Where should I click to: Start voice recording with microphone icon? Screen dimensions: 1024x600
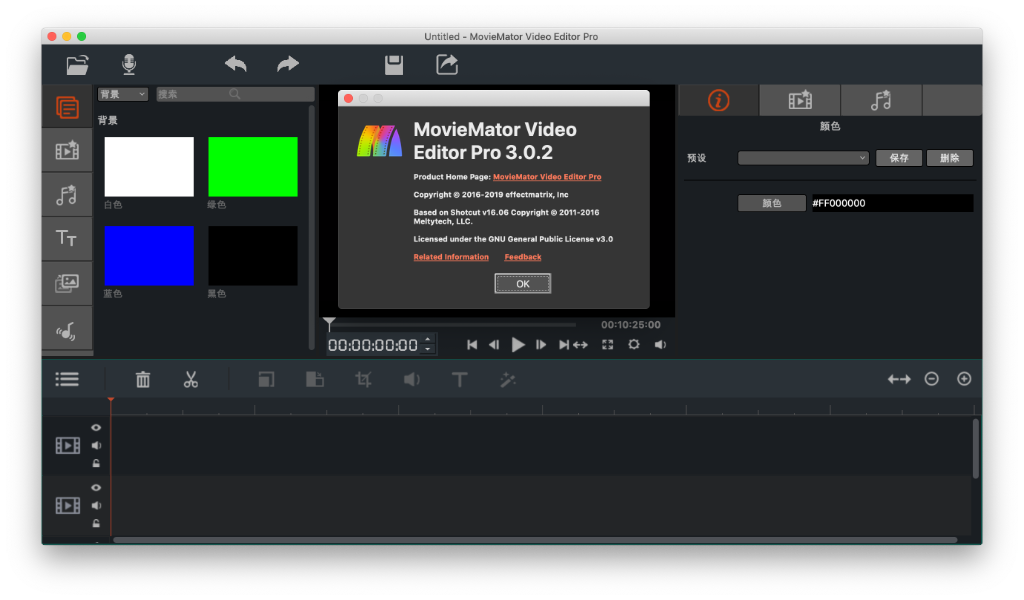pyautogui.click(x=129, y=64)
